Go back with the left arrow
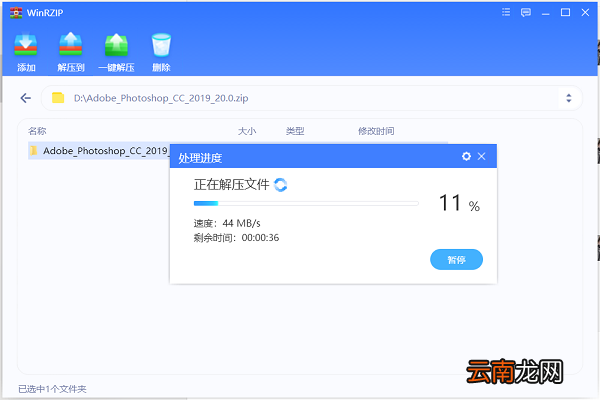Image resolution: width=600 pixels, height=400 pixels. (x=26, y=98)
